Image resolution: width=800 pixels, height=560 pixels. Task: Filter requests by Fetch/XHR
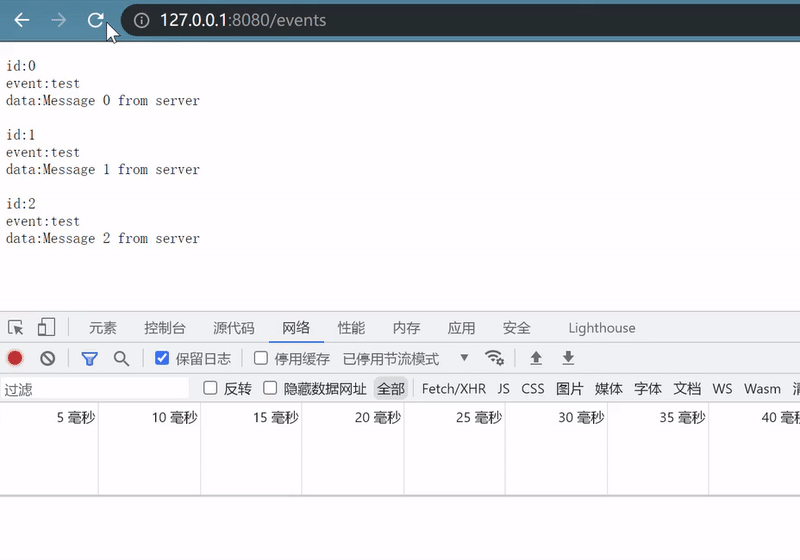tap(454, 389)
